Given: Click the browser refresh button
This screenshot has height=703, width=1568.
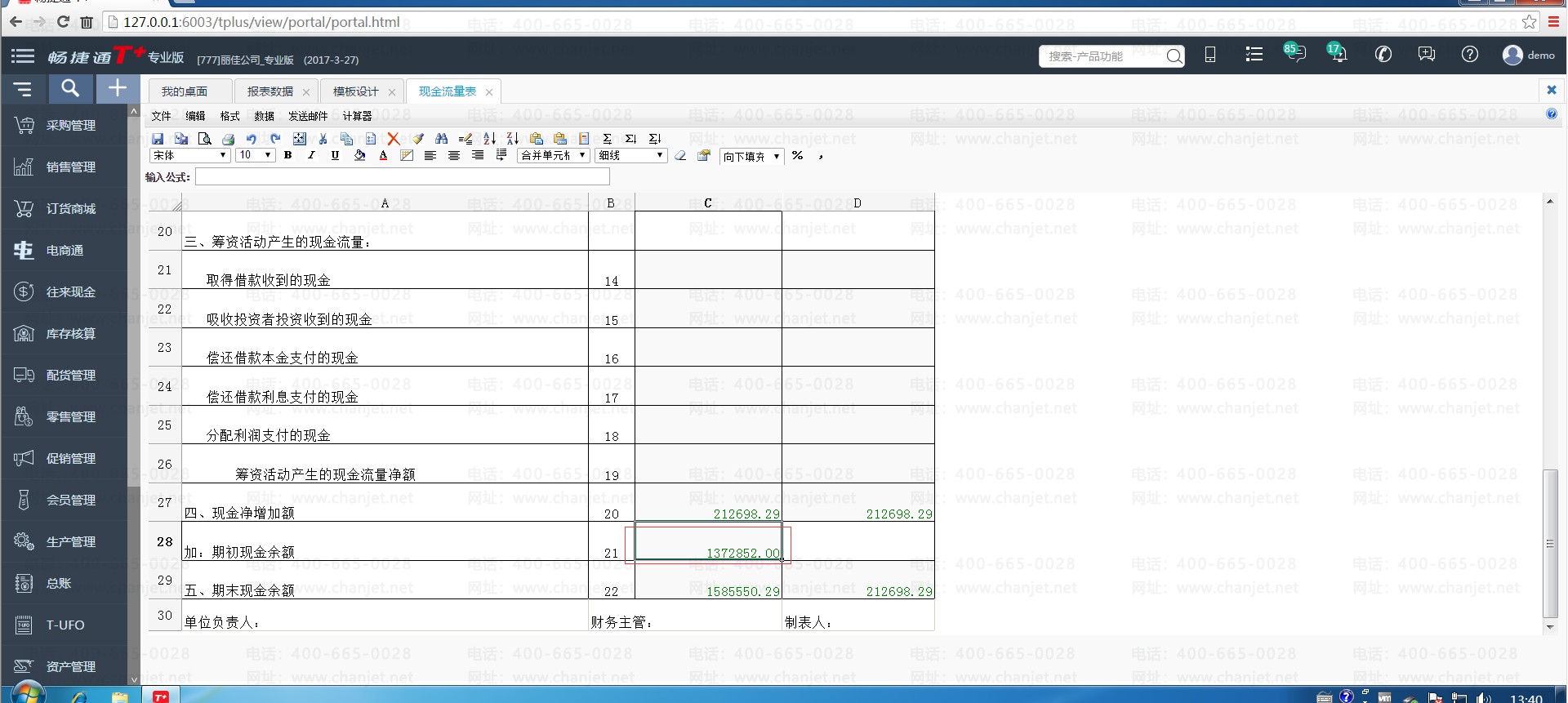Looking at the screenshot, I should pyautogui.click(x=63, y=22).
